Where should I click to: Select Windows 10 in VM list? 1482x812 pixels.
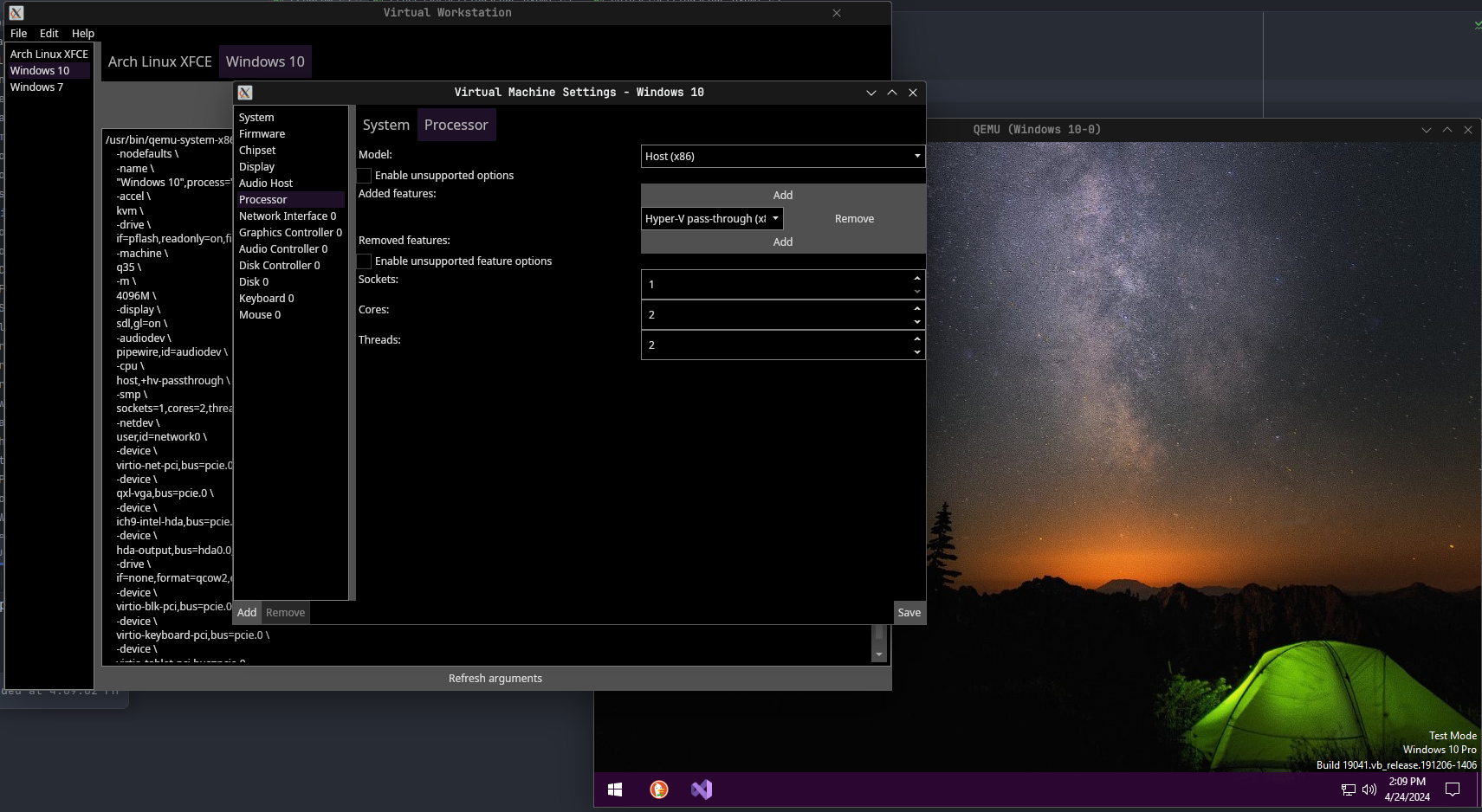pyautogui.click(x=49, y=71)
